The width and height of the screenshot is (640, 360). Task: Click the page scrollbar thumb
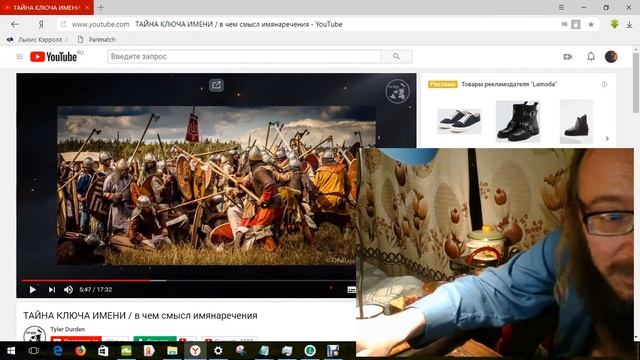636,83
